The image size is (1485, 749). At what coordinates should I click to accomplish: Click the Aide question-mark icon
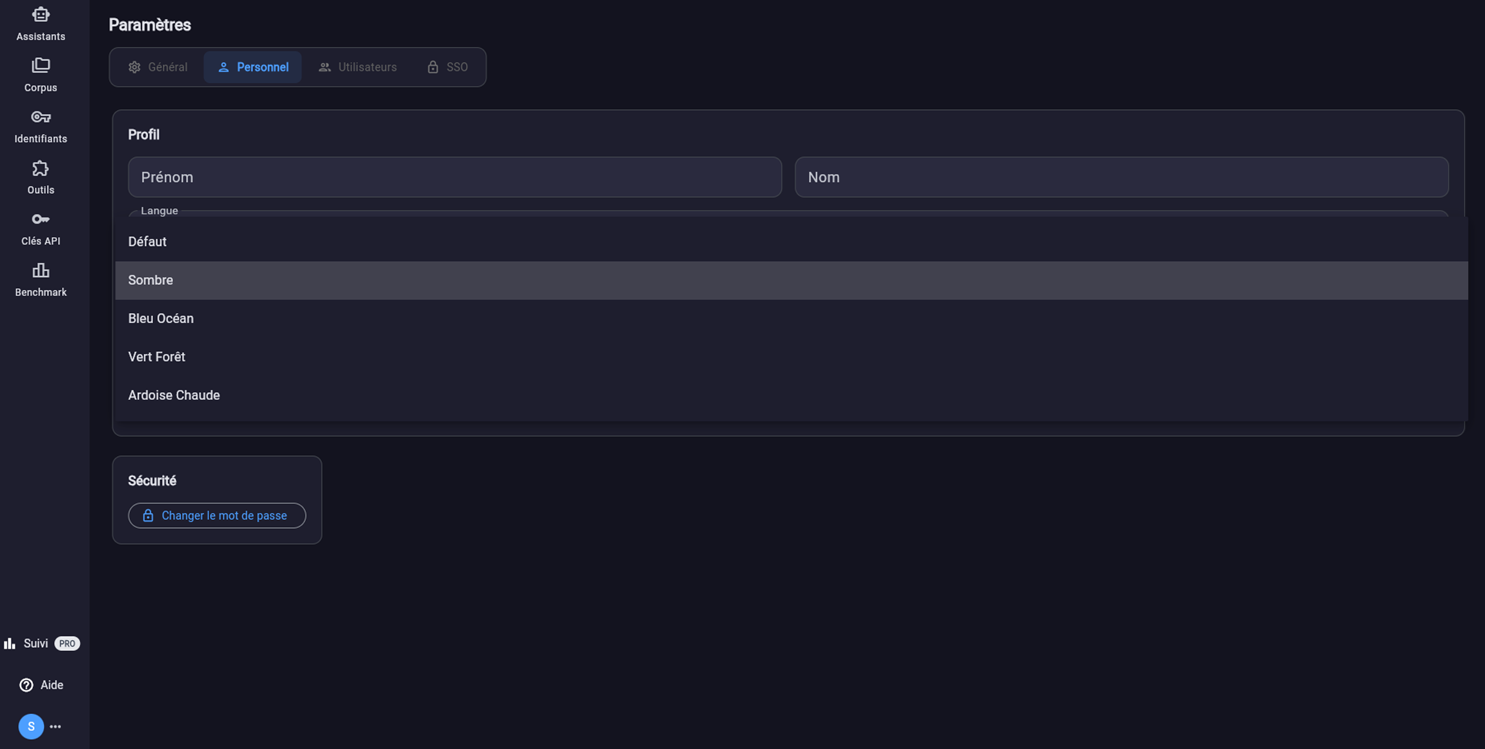click(26, 685)
